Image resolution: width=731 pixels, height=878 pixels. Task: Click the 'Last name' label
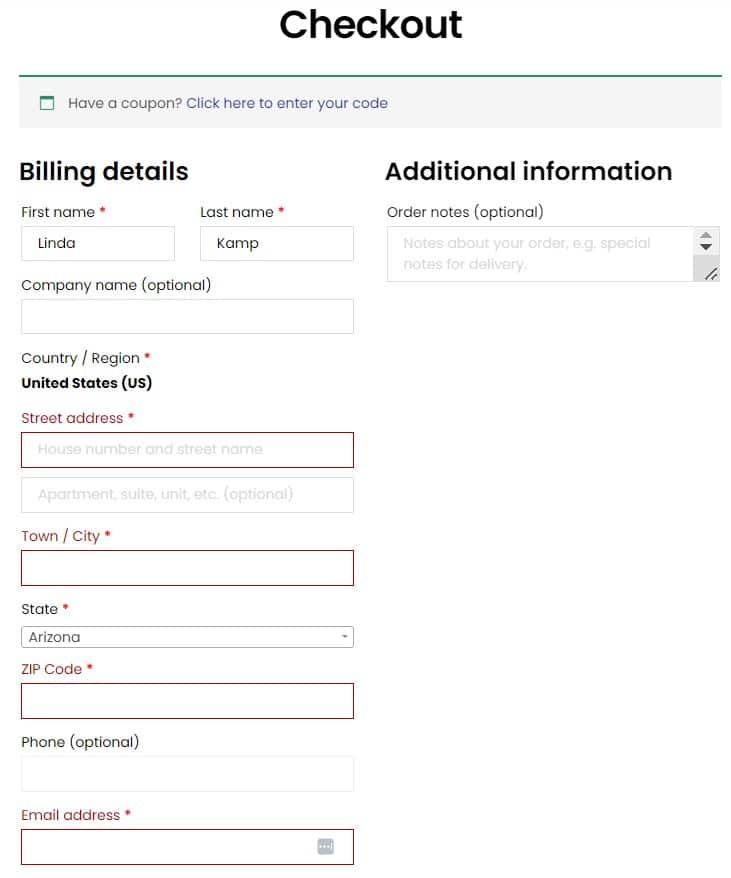(x=237, y=212)
